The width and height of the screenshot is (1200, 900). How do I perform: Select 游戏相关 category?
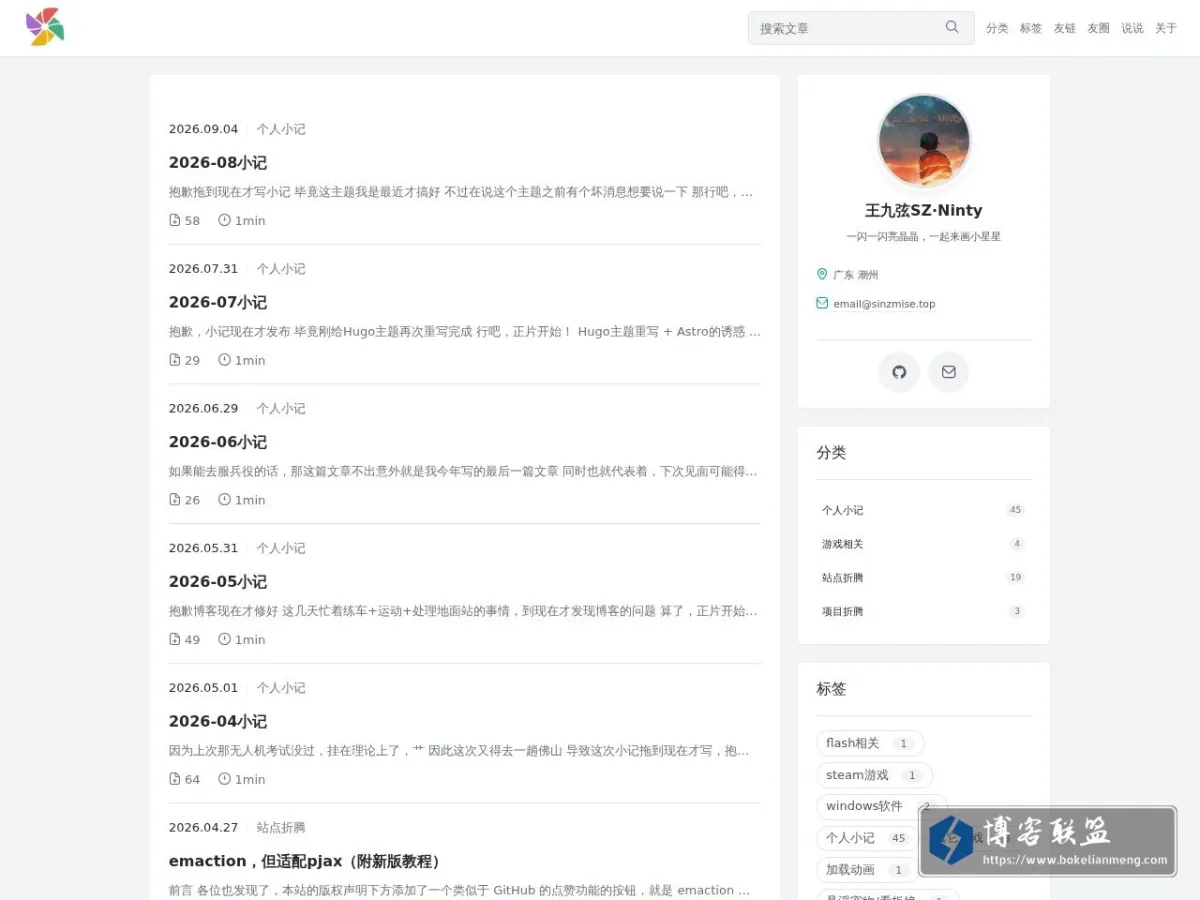click(924, 544)
